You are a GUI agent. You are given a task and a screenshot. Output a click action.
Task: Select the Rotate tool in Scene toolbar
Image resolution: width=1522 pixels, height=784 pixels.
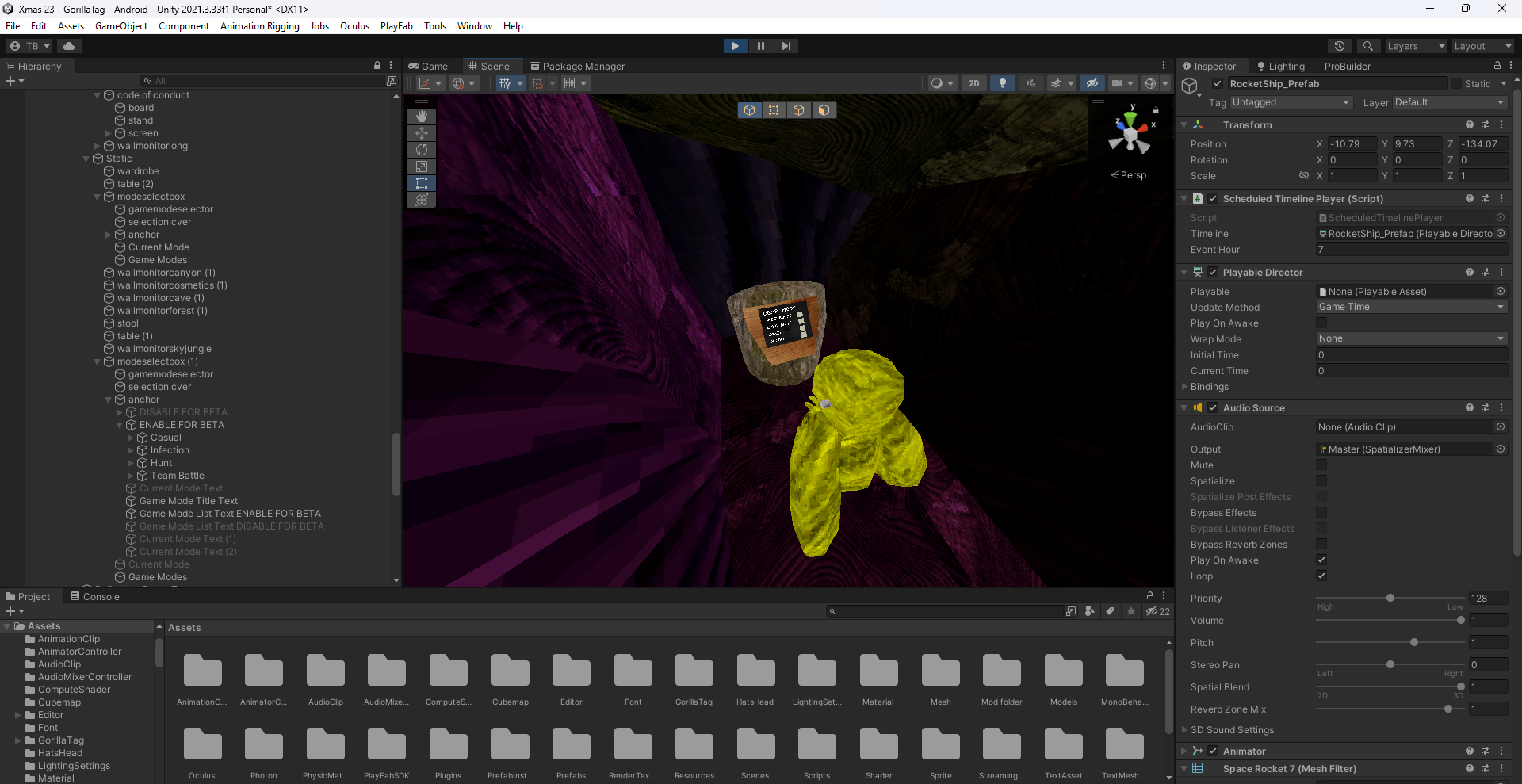click(422, 150)
